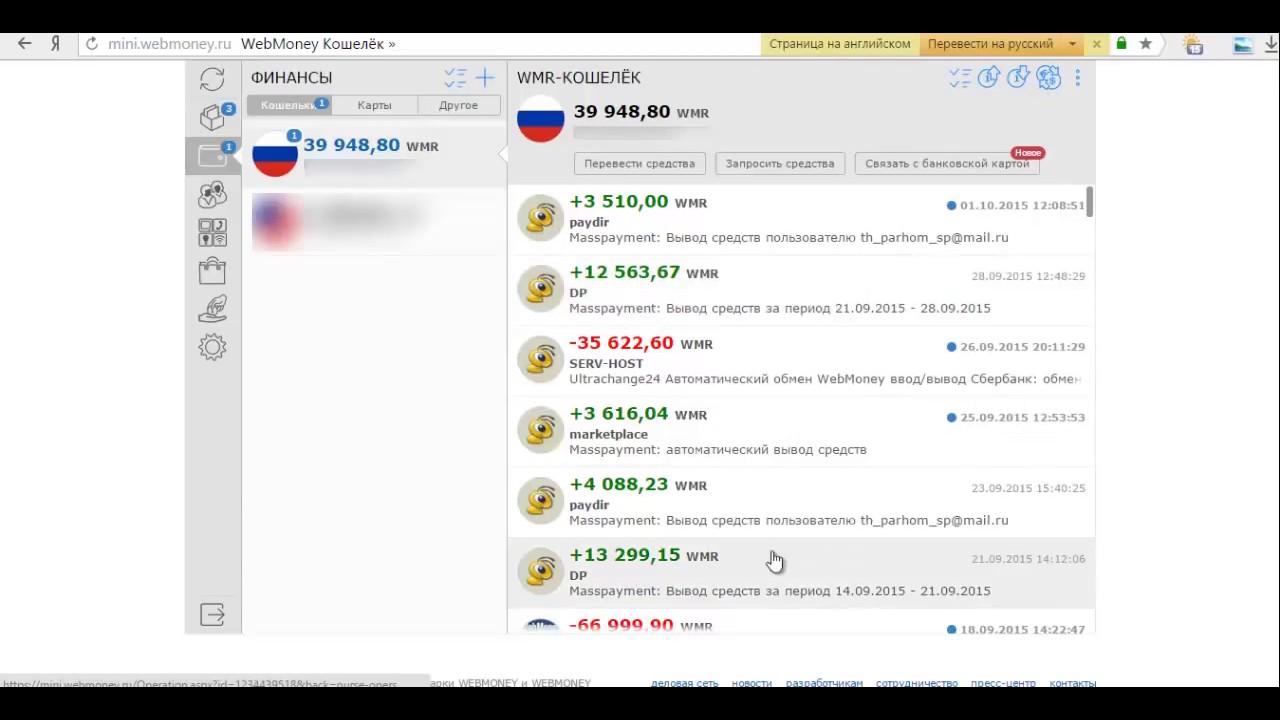1280x720 pixels.
Task: Click the marketplace sender name
Action: click(x=608, y=434)
